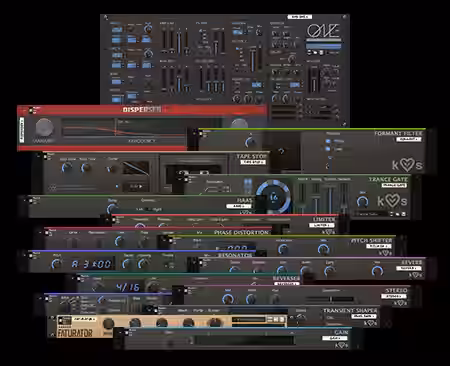Click the Tape Stop play button
Image resolution: width=450 pixels, height=366 pixels.
tap(135, 187)
